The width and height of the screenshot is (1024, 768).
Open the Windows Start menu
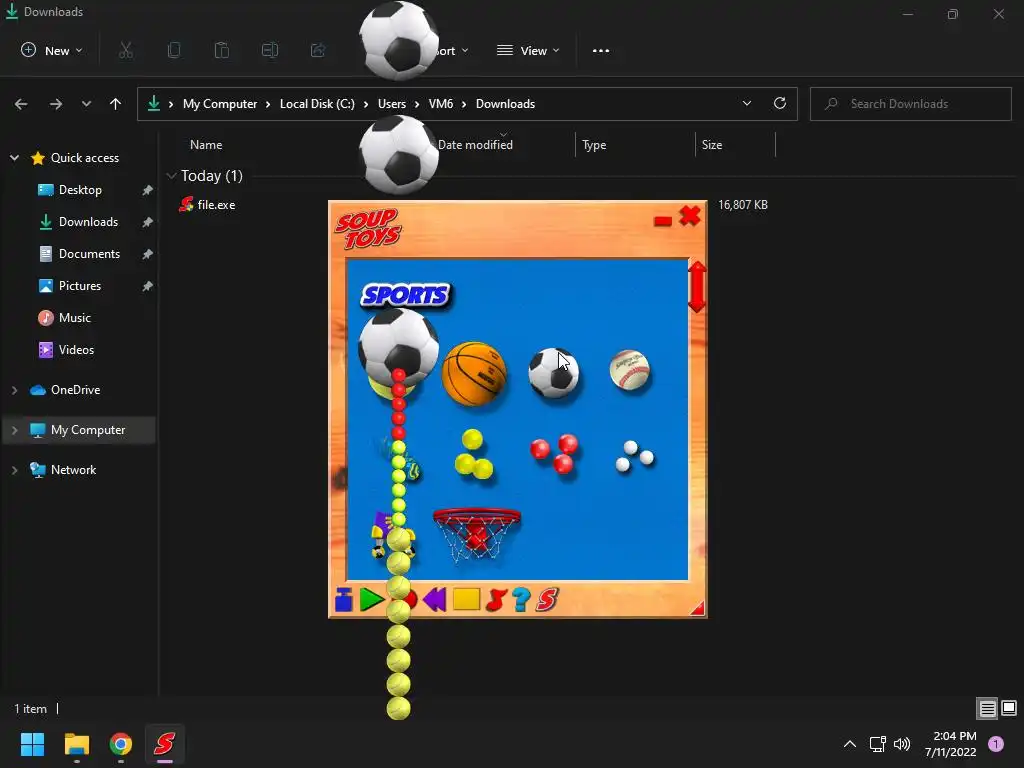pos(32,744)
